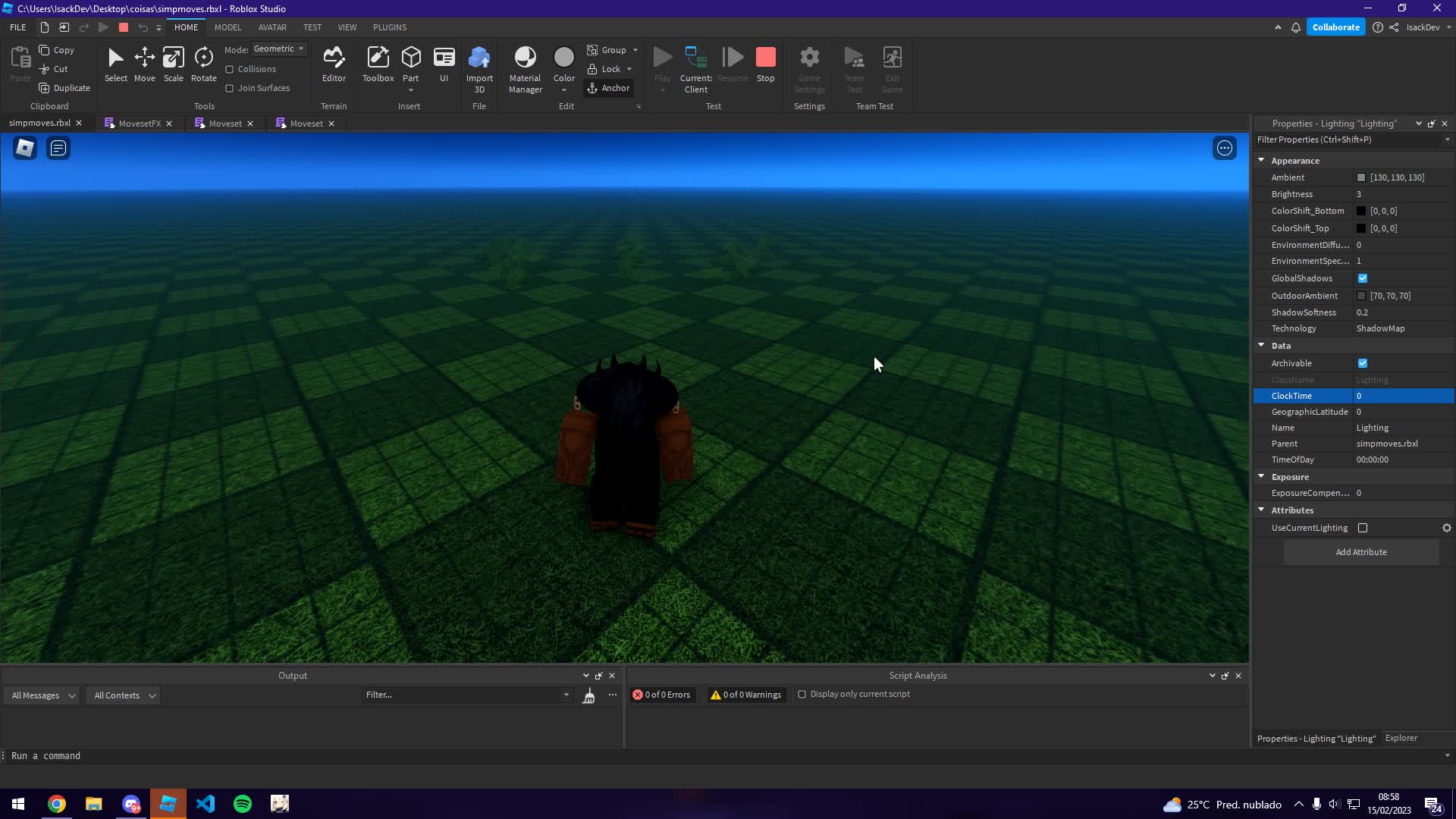This screenshot has height=819, width=1456.
Task: Toggle the GlobalShadows checkbox
Action: 1363,278
